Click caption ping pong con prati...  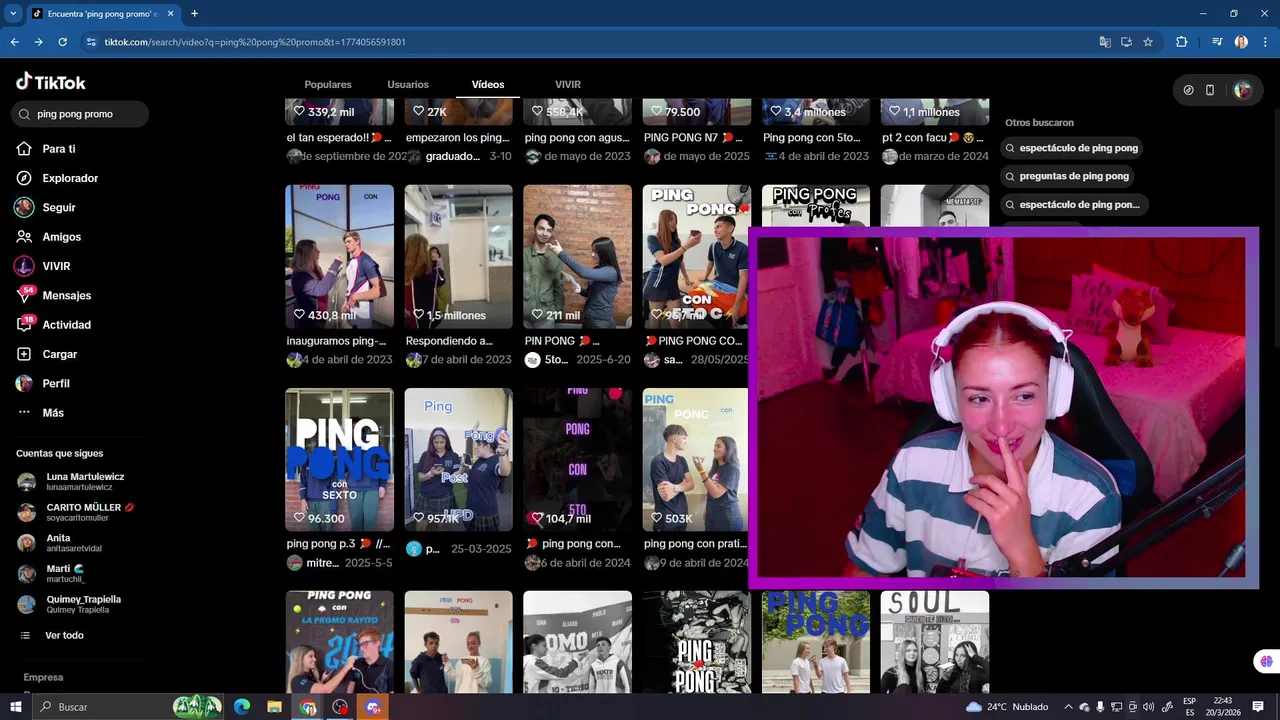click(694, 544)
